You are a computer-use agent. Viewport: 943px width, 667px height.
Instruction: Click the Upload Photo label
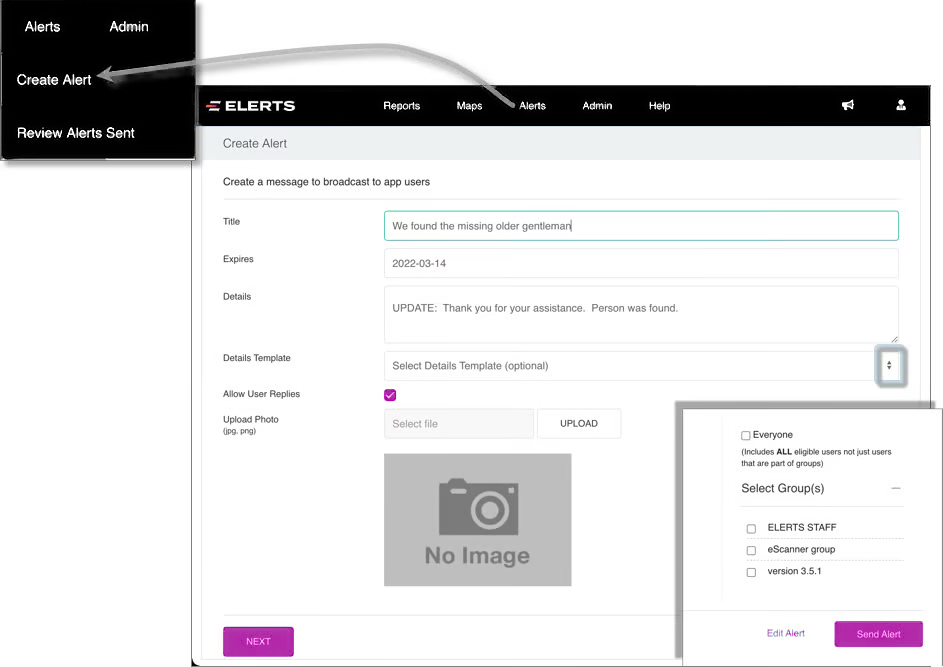tap(251, 419)
